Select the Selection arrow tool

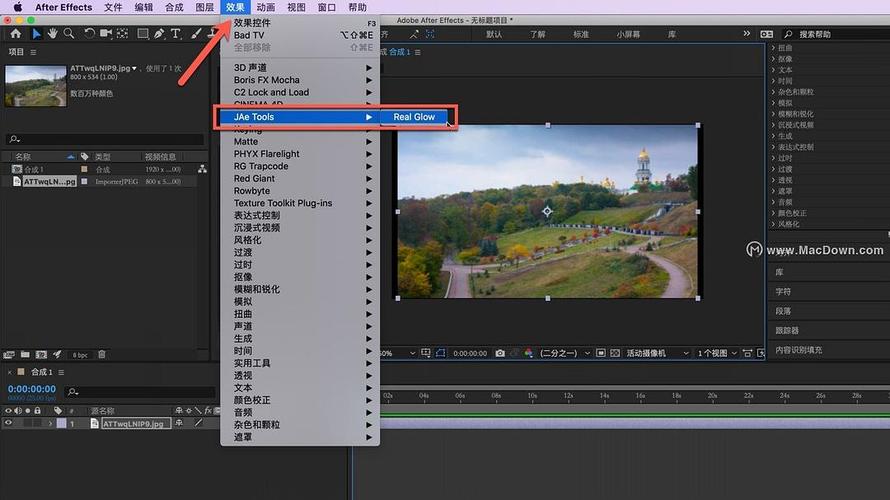pos(36,34)
